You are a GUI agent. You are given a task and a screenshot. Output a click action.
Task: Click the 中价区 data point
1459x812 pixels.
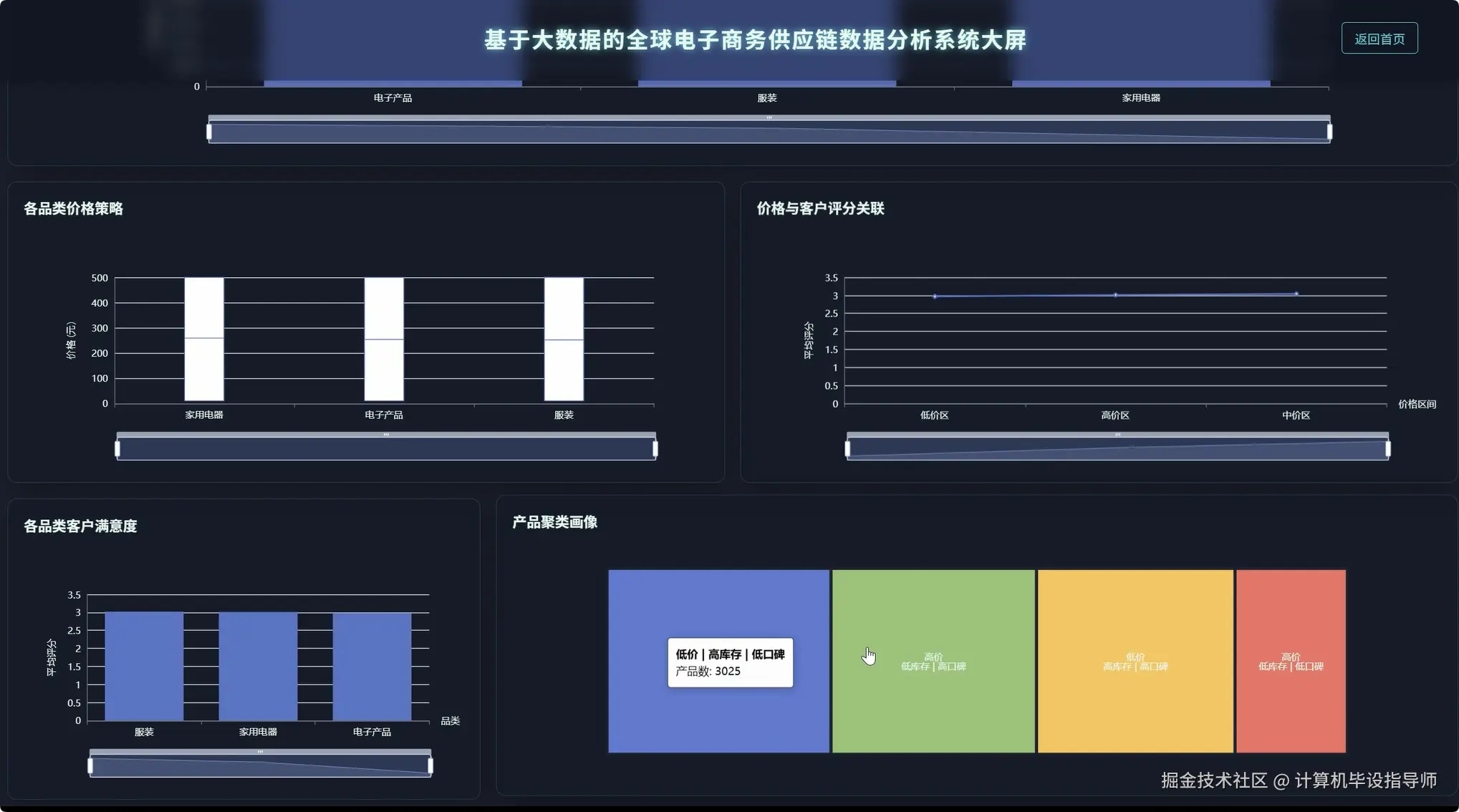coord(1296,293)
